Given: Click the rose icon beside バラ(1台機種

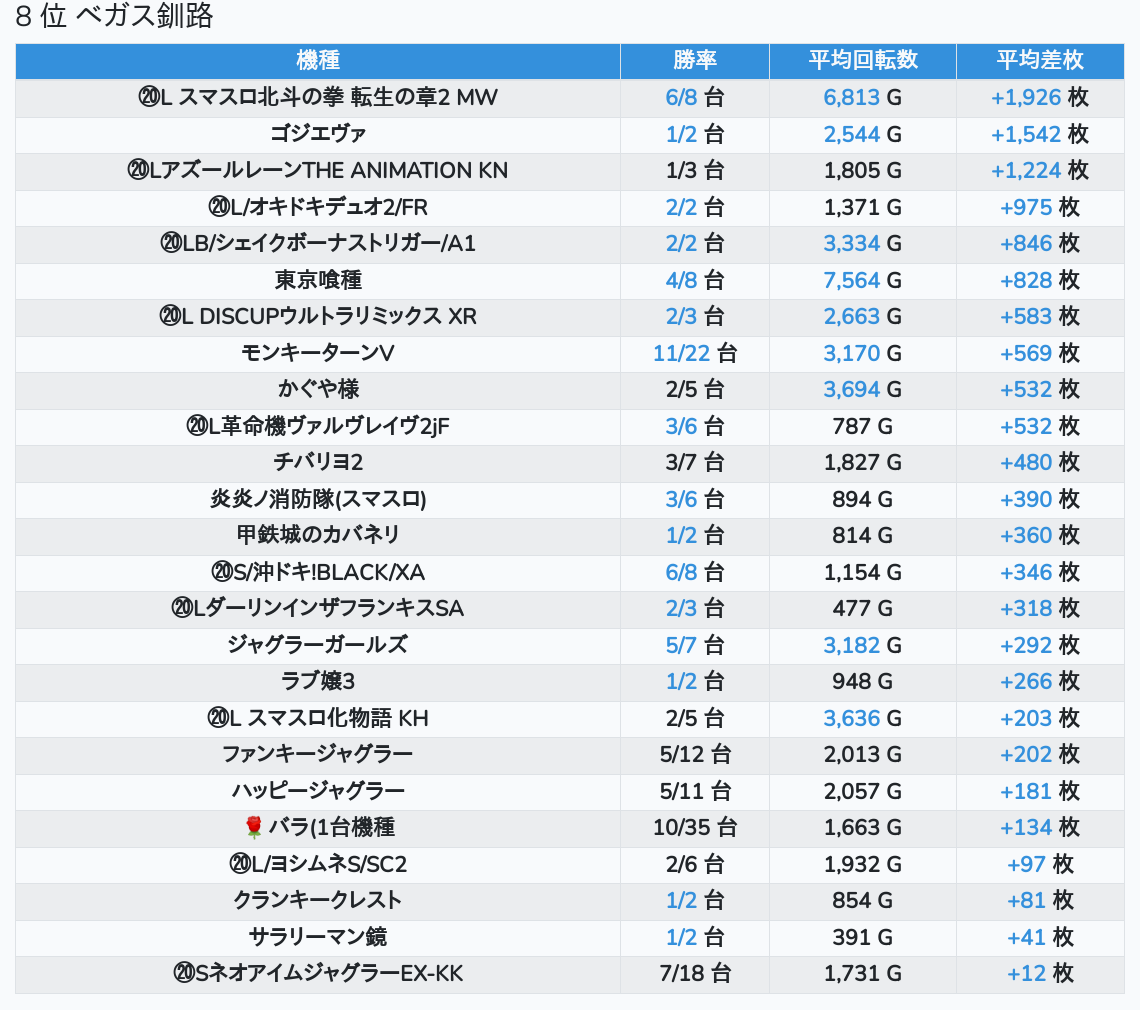Looking at the screenshot, I should tap(253, 827).
